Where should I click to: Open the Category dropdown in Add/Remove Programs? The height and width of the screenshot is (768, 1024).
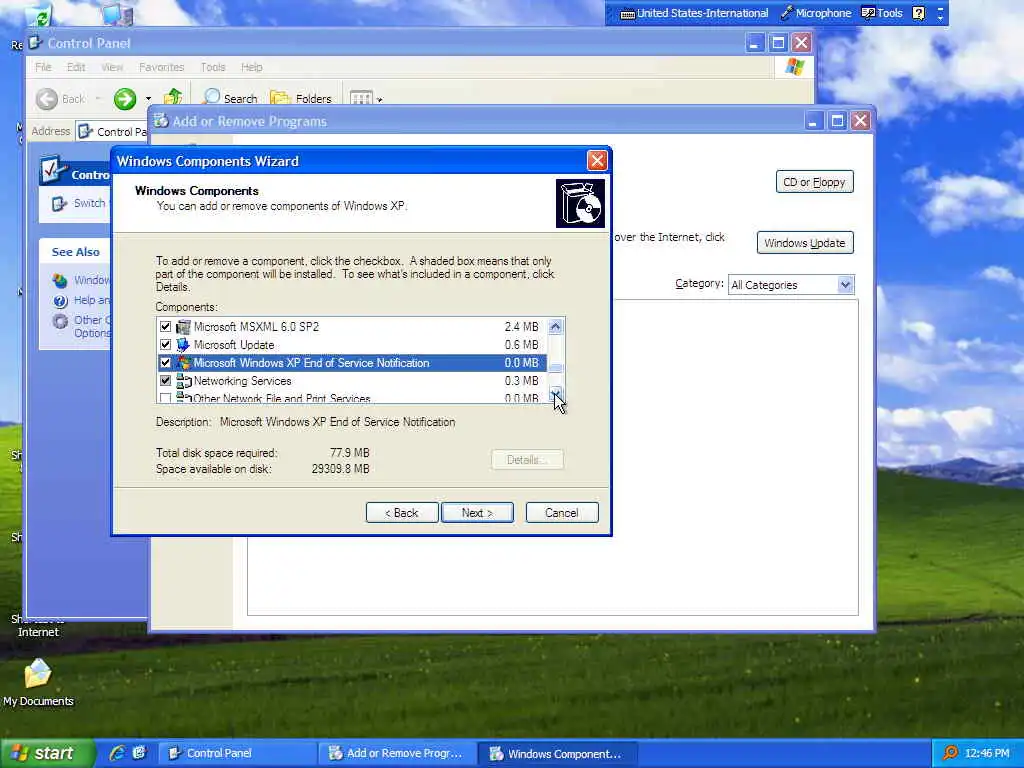[x=846, y=285]
